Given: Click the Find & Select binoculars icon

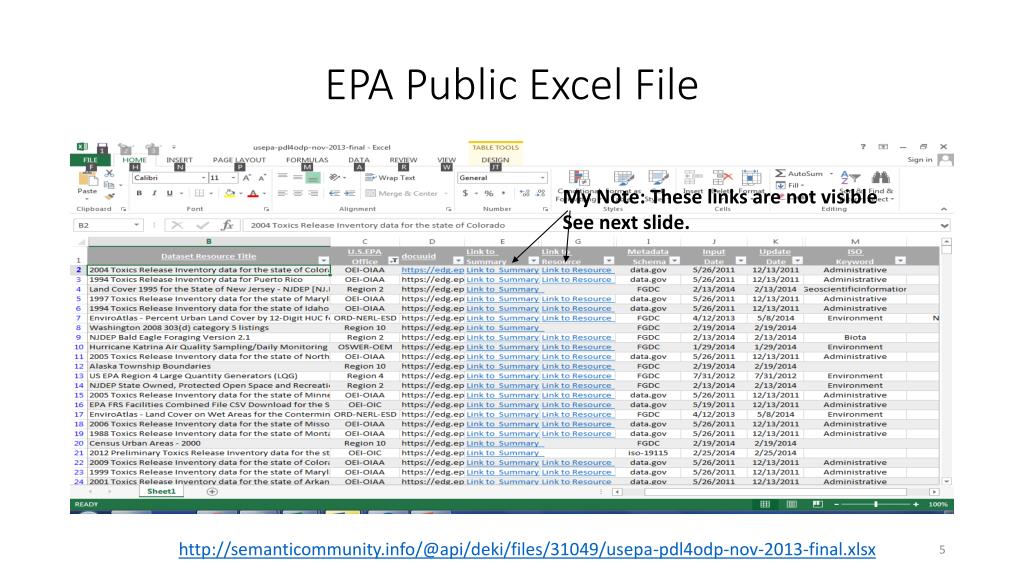Looking at the screenshot, I should coord(880,178).
